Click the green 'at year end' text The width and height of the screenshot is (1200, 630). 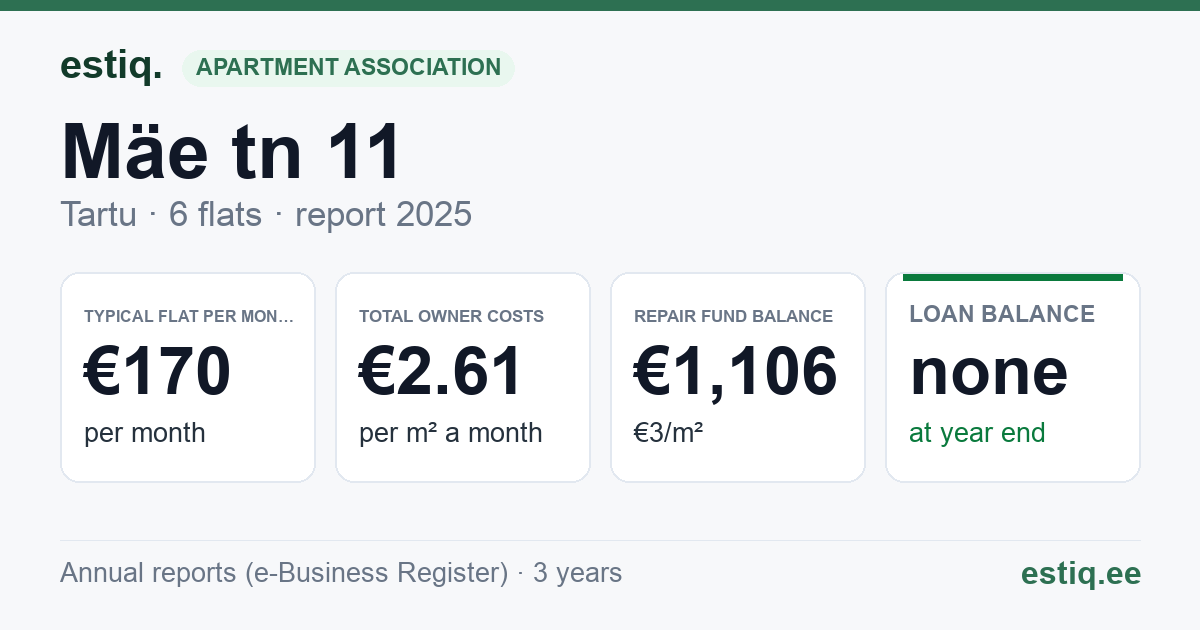coord(977,433)
